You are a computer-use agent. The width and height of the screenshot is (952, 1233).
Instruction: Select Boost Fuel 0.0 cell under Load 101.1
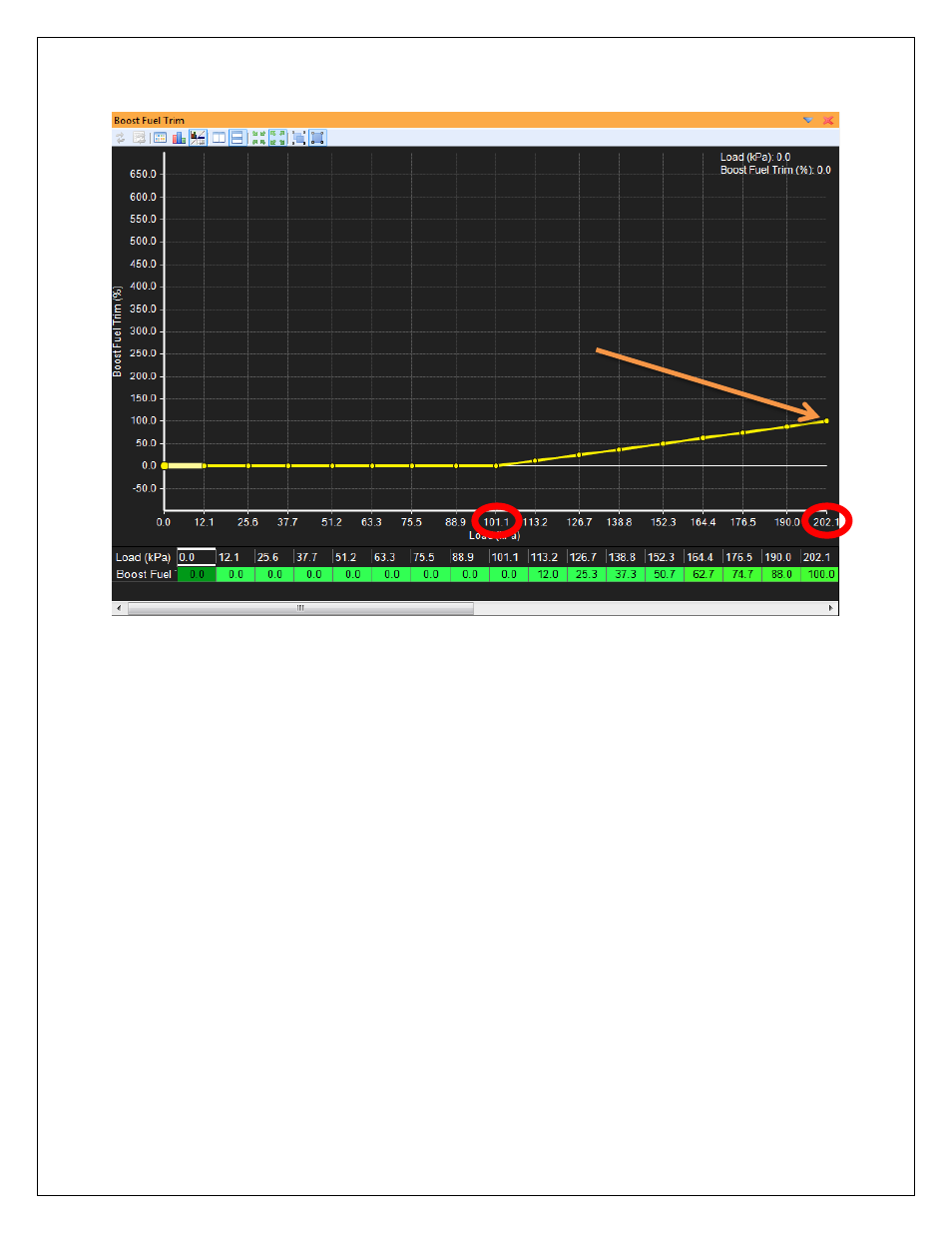coord(508,574)
